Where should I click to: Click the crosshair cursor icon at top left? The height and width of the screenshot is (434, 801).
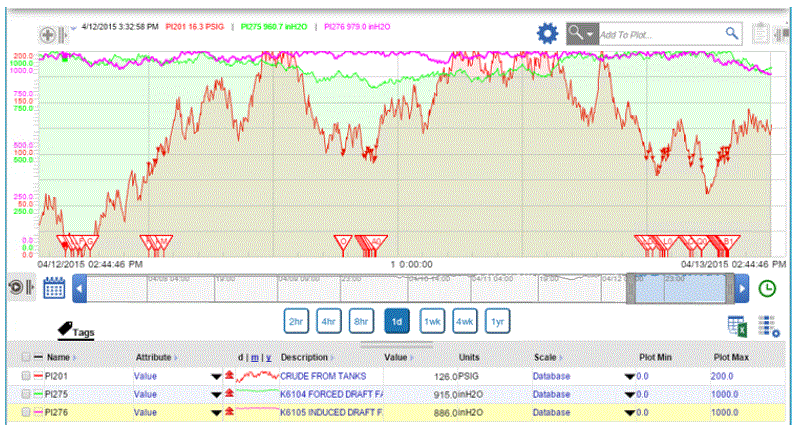pos(48,35)
